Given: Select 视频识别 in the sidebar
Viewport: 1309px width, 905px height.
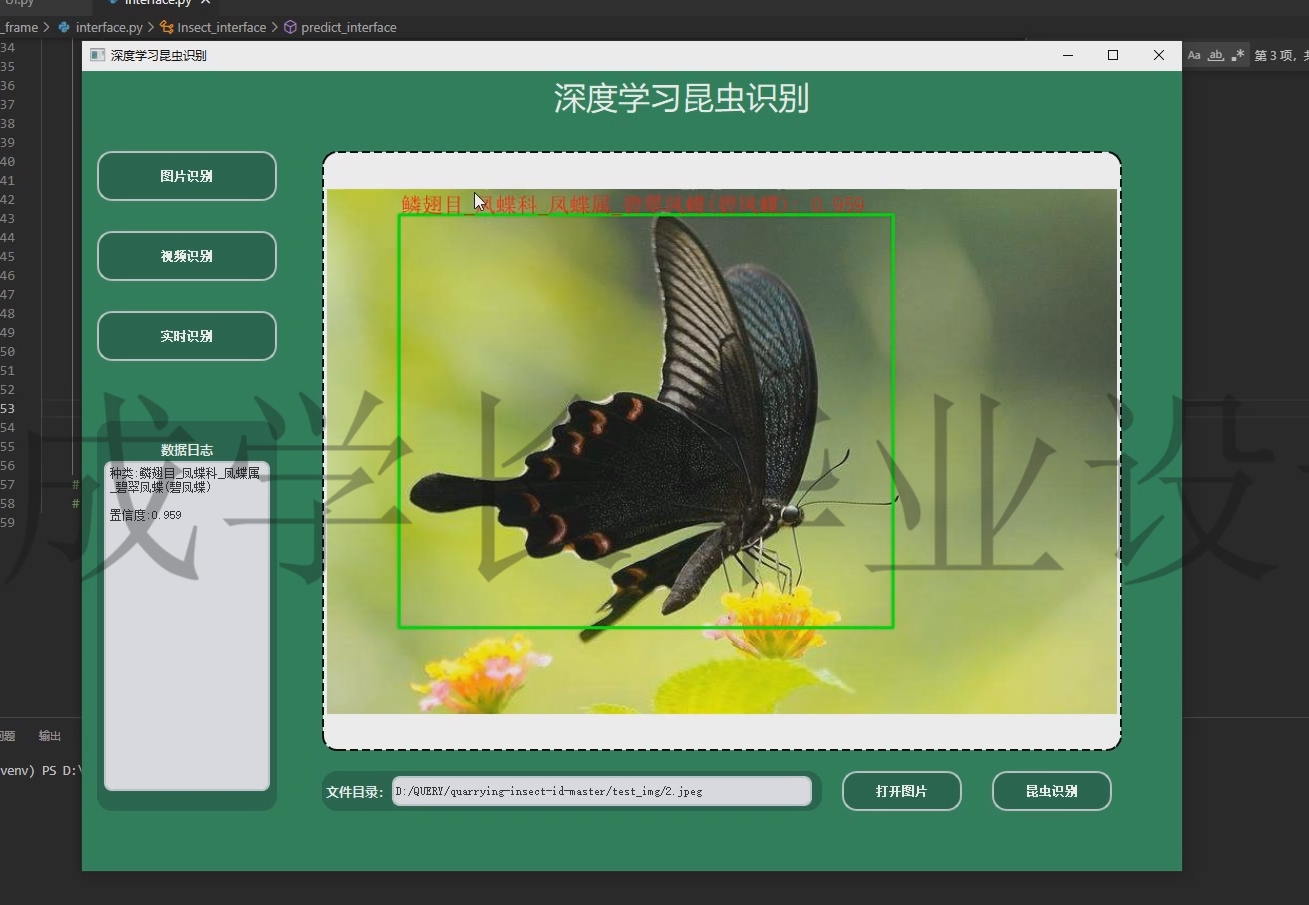Looking at the screenshot, I should click(186, 256).
